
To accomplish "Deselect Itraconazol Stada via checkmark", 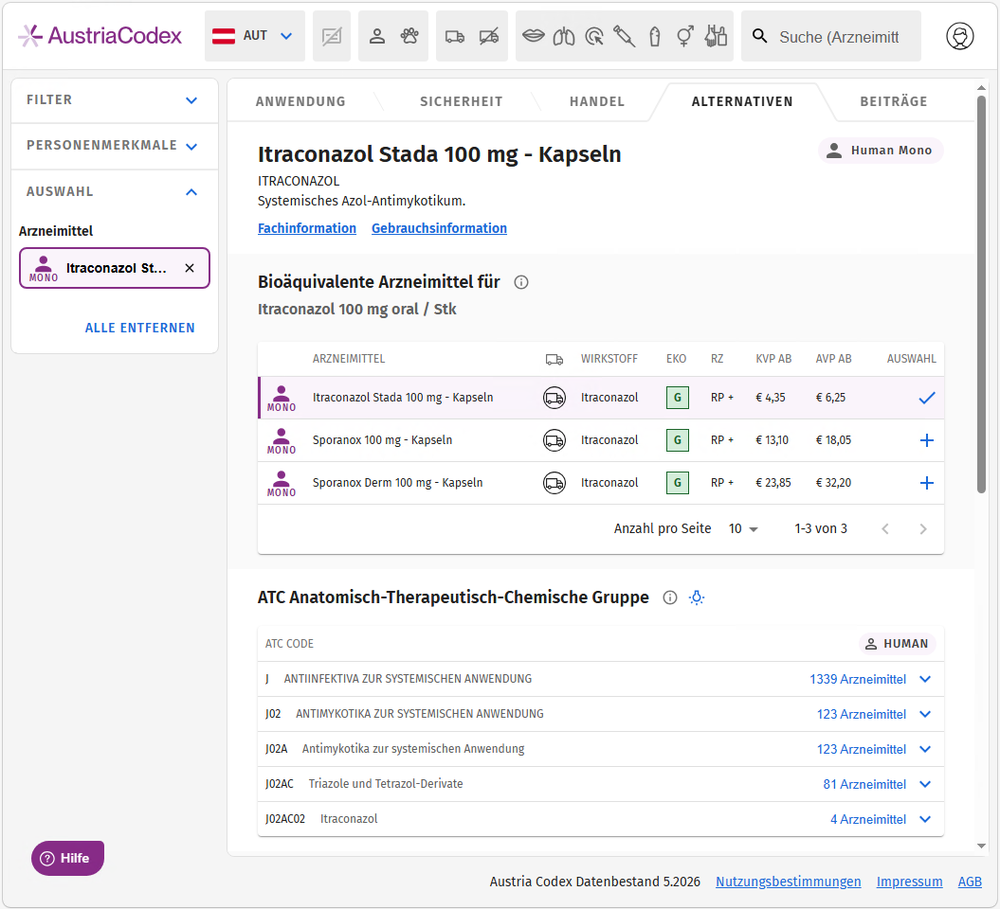I will click(927, 398).
